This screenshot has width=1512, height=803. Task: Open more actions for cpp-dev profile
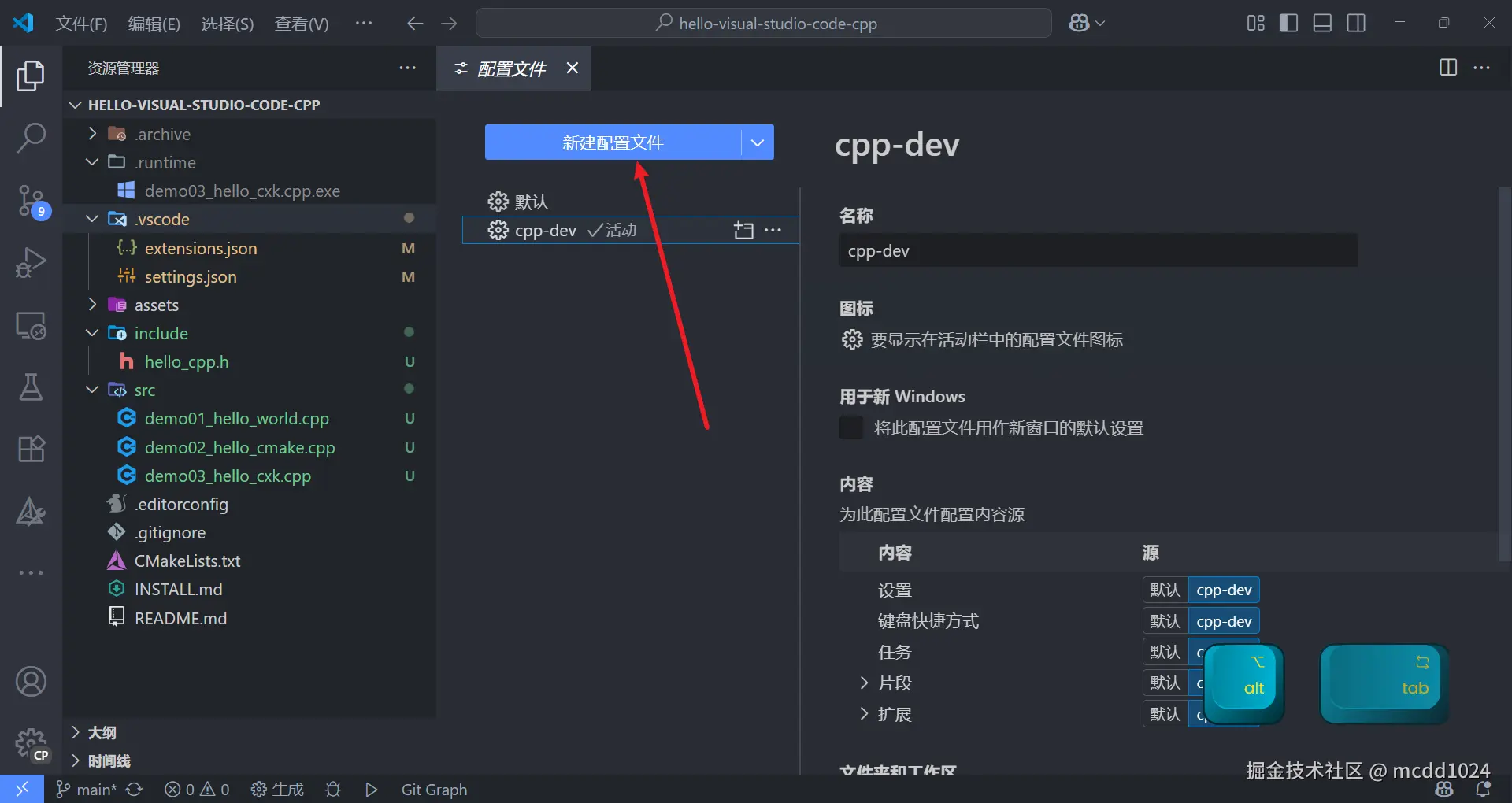coord(773,230)
